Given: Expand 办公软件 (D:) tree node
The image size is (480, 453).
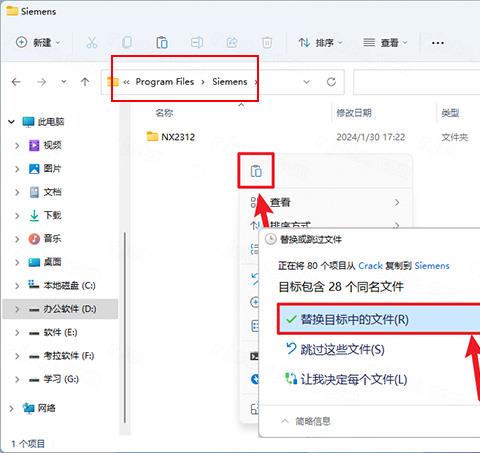Looking at the screenshot, I should point(17,309).
